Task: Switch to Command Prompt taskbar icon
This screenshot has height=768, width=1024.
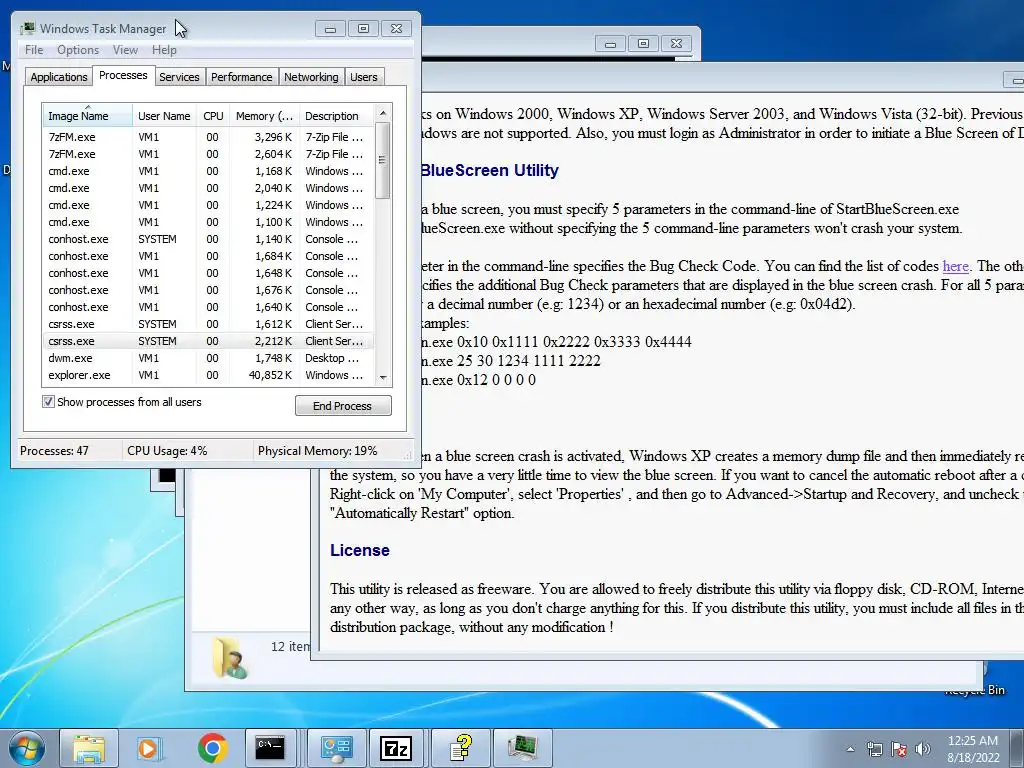Action: [270, 748]
